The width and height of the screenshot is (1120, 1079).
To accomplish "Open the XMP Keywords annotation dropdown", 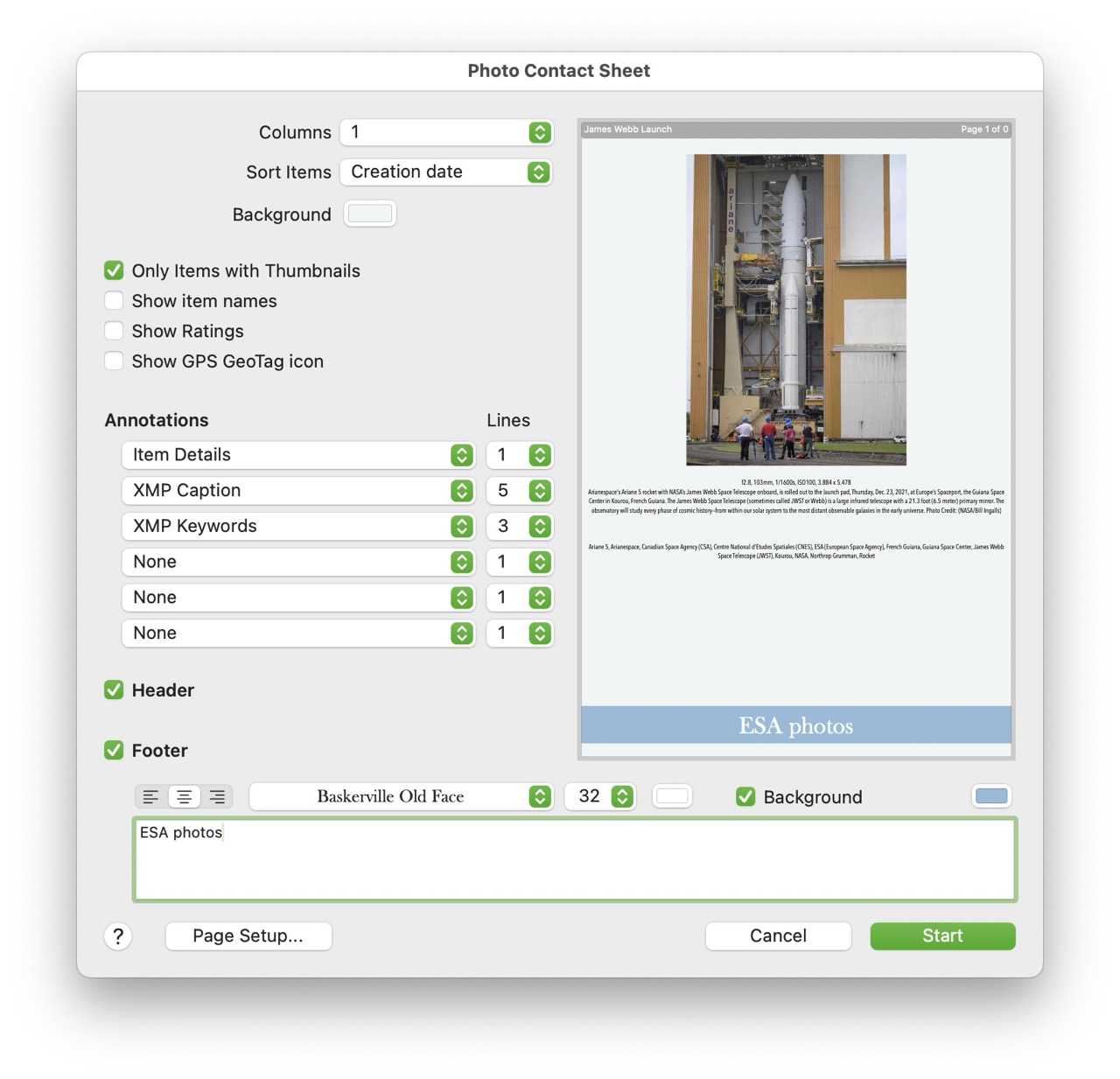I will 298,526.
